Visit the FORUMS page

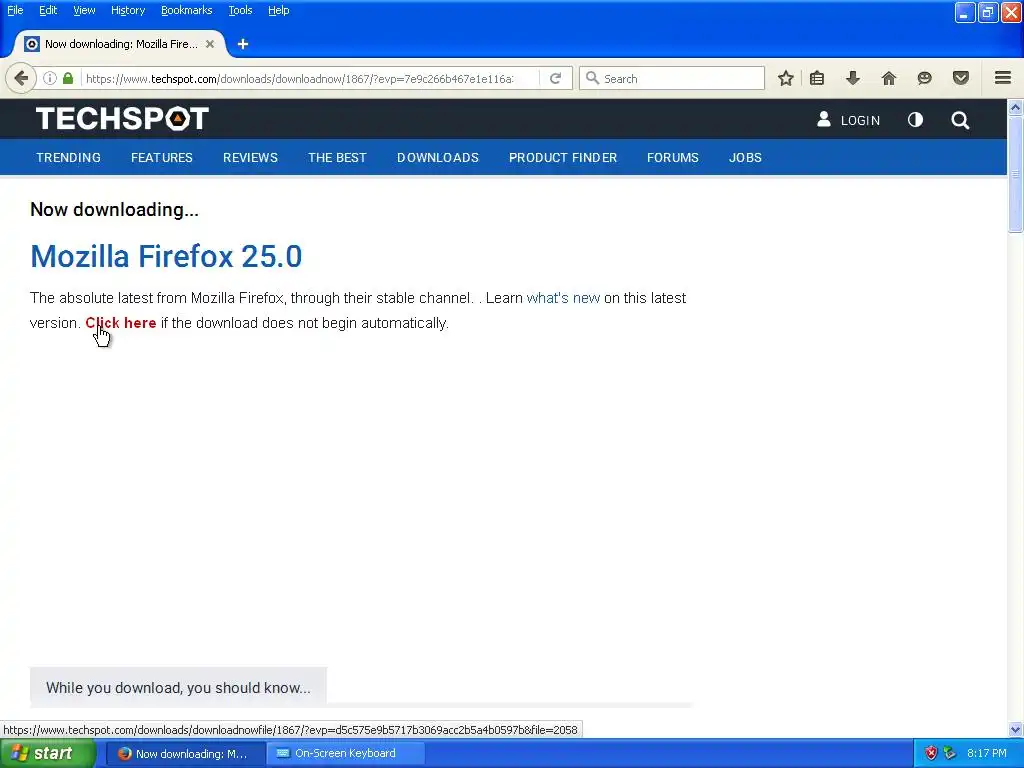click(x=673, y=157)
